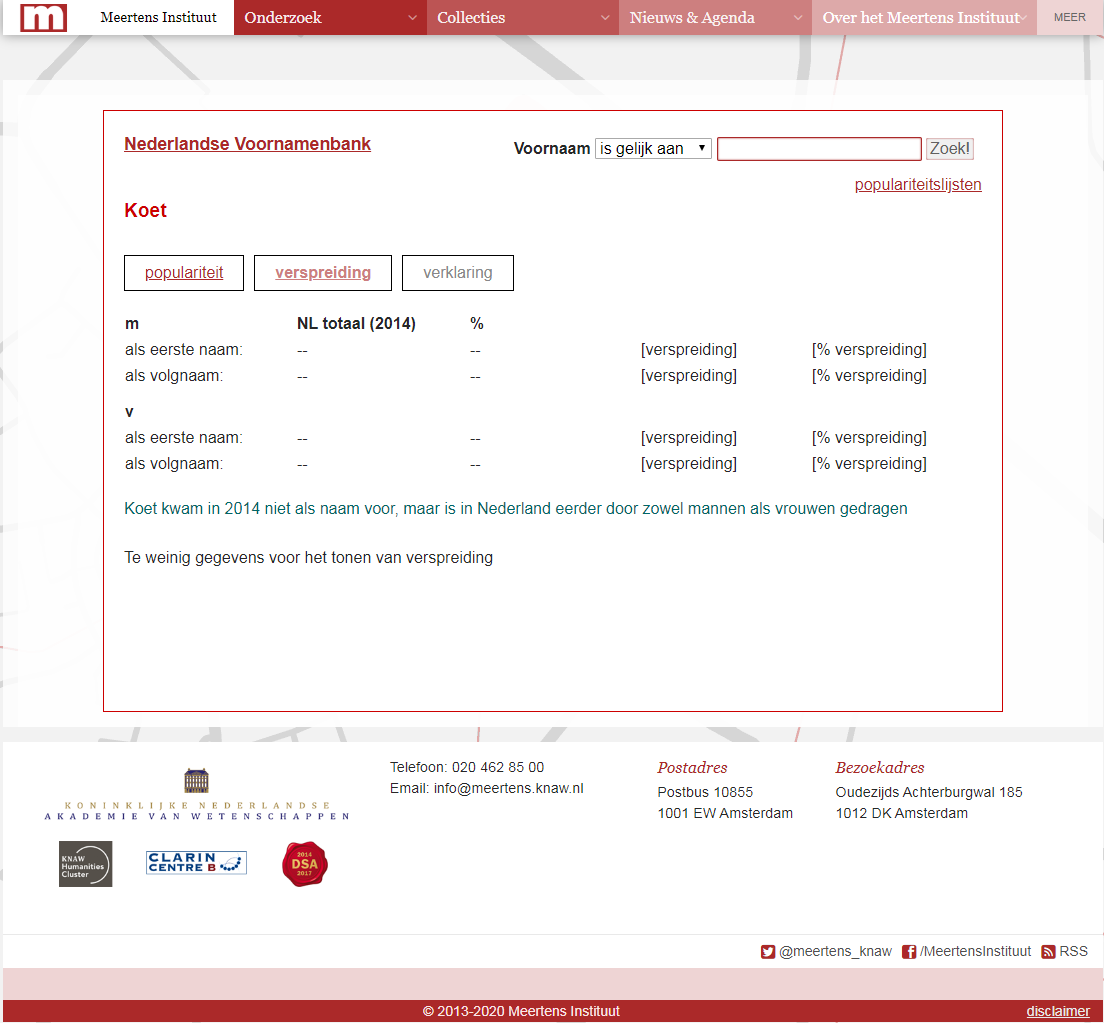This screenshot has width=1104, height=1023.
Task: Click the red DSA seal badge
Action: tap(305, 864)
